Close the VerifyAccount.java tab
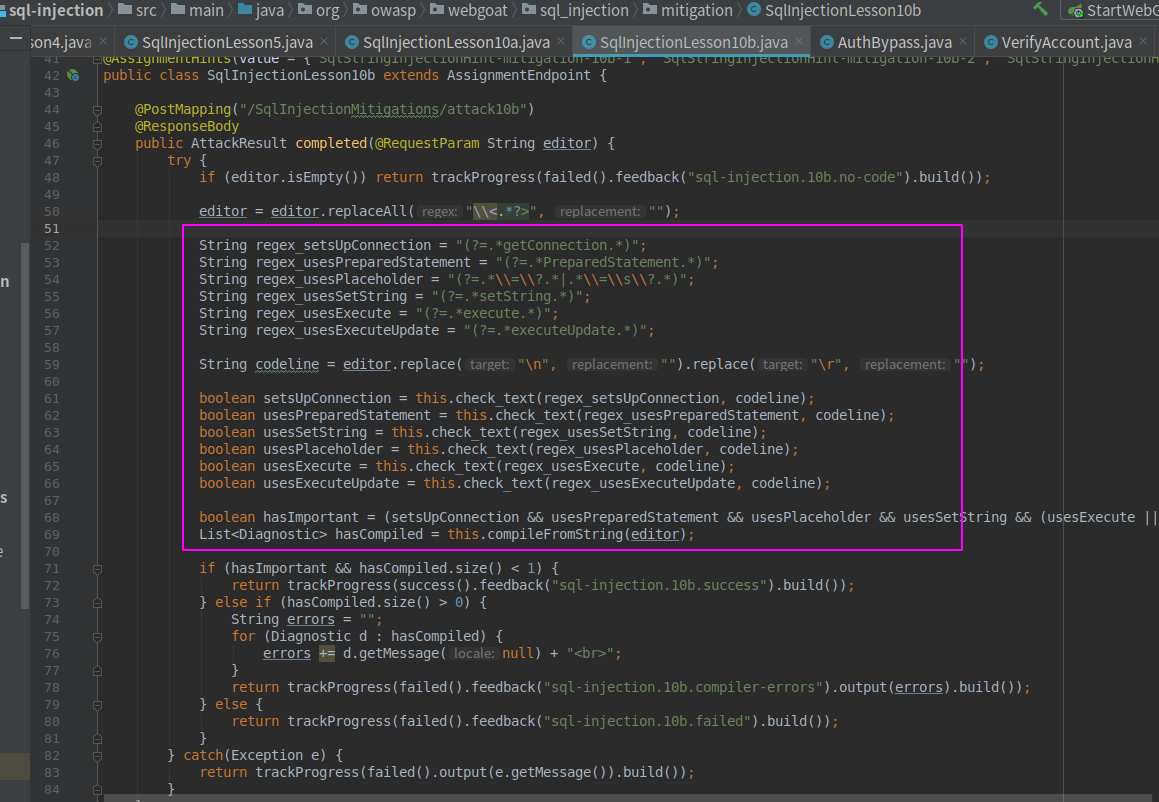 1143,41
